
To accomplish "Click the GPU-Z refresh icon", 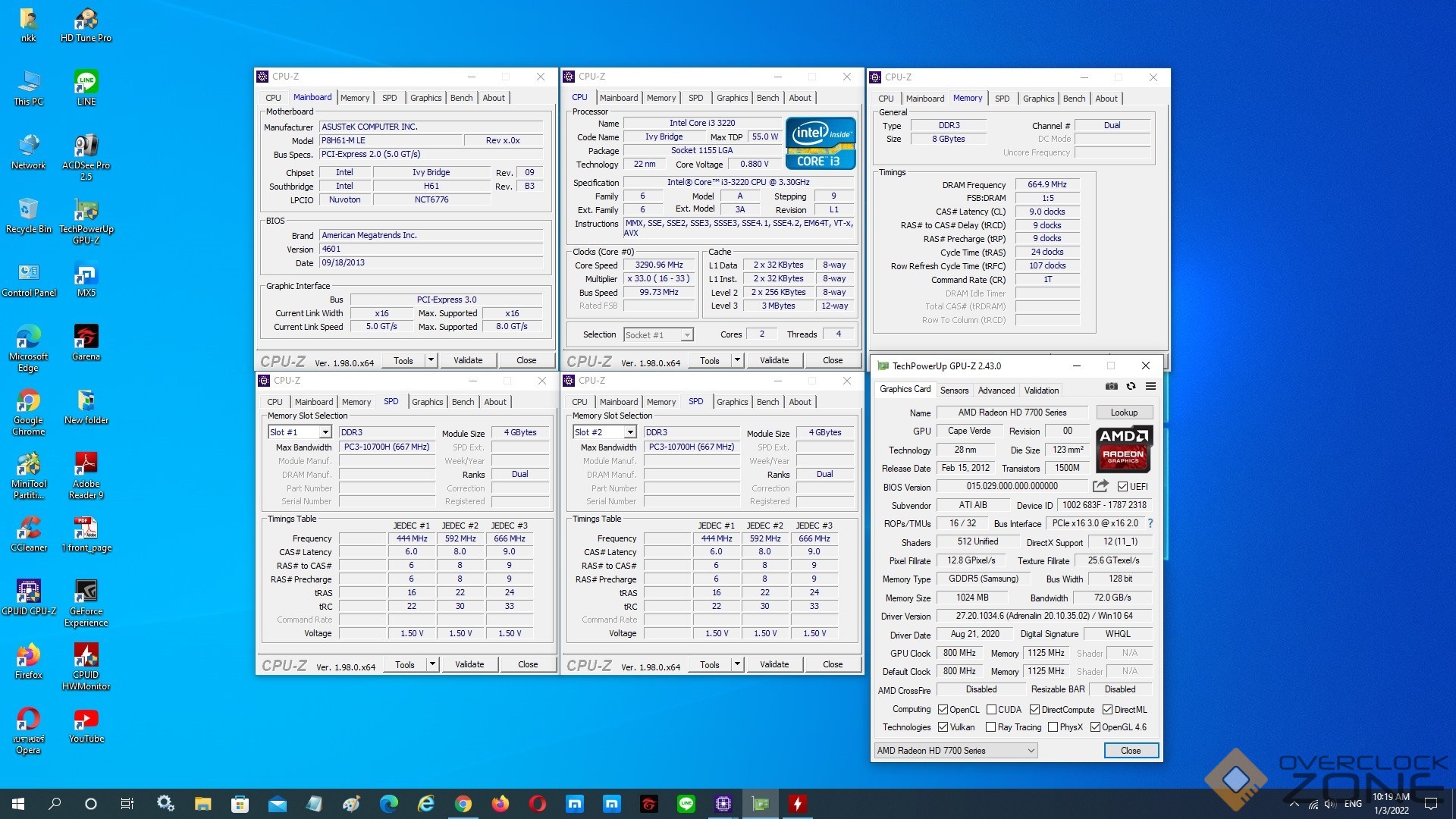I will (1131, 386).
